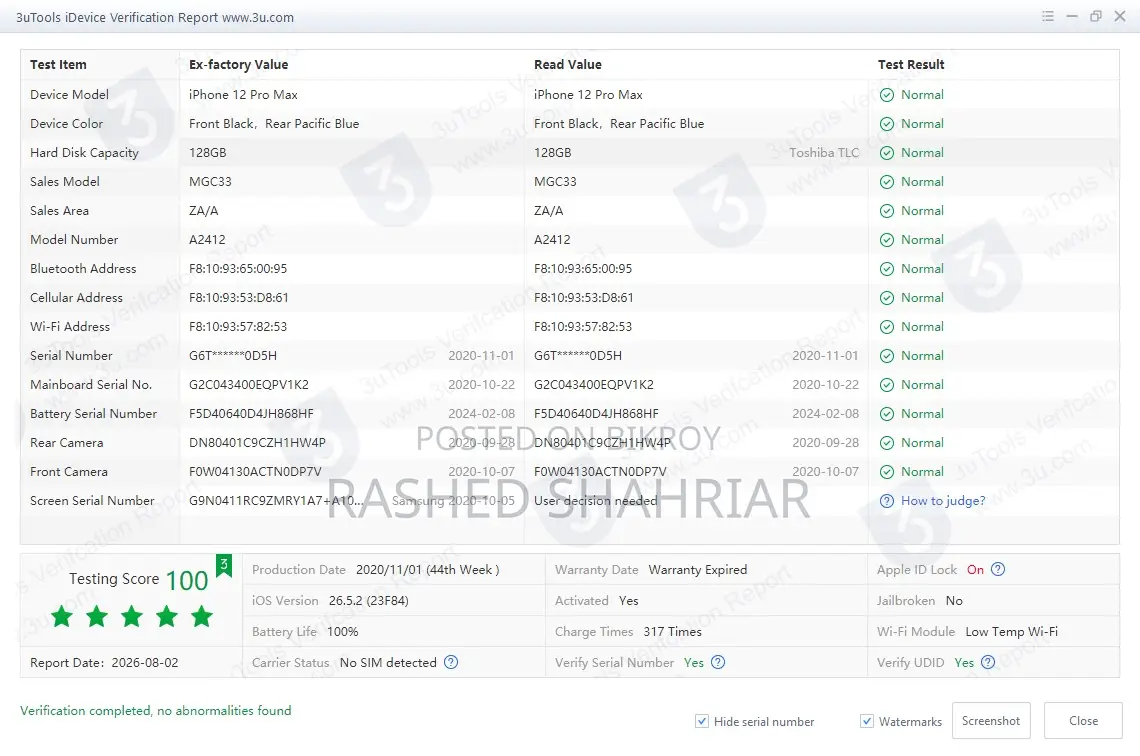Click the iOS Version 26.5.2 (23F84) value
The height and width of the screenshot is (756, 1140).
369,601
